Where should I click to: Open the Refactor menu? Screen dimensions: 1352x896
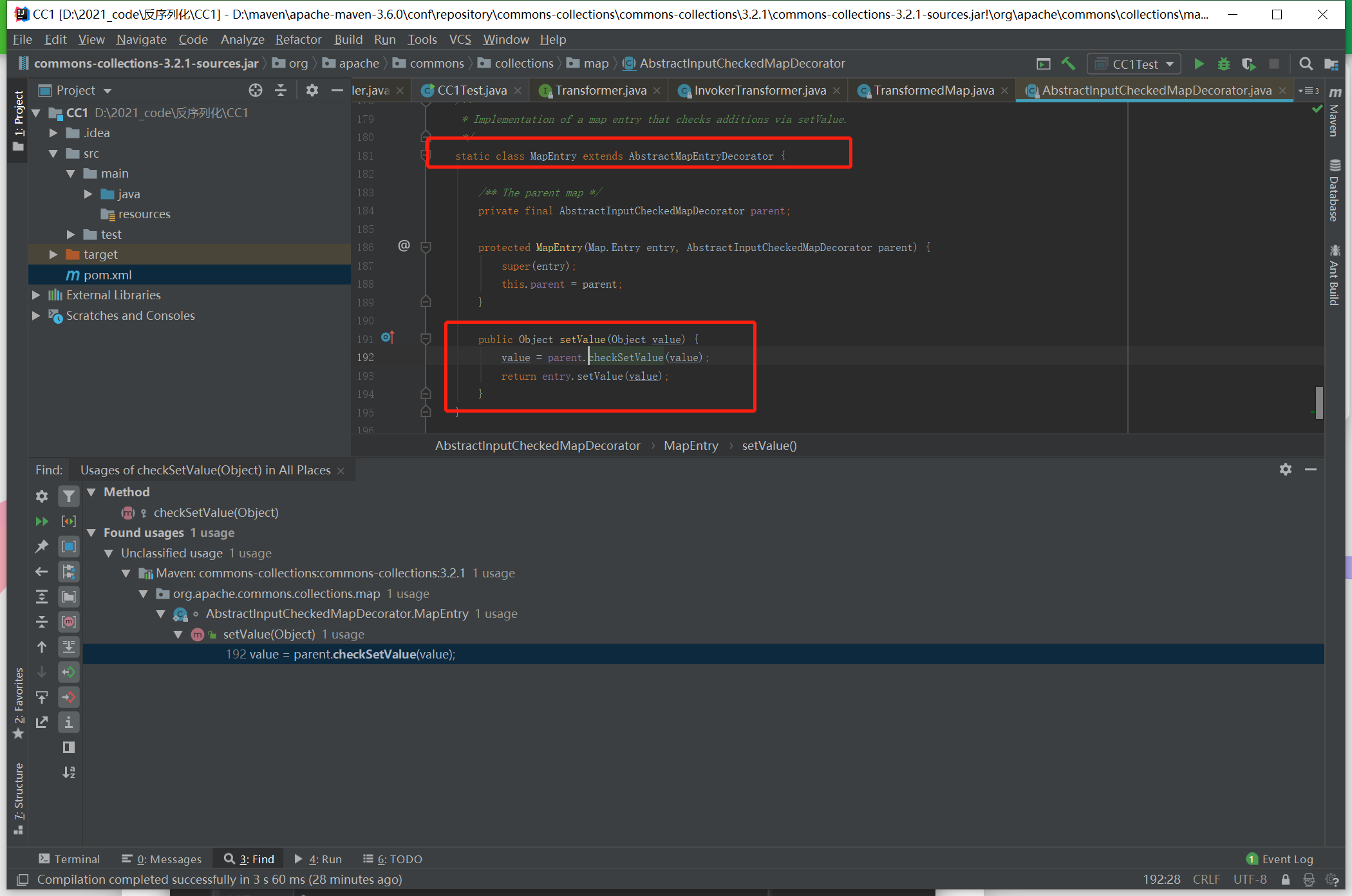tap(298, 40)
